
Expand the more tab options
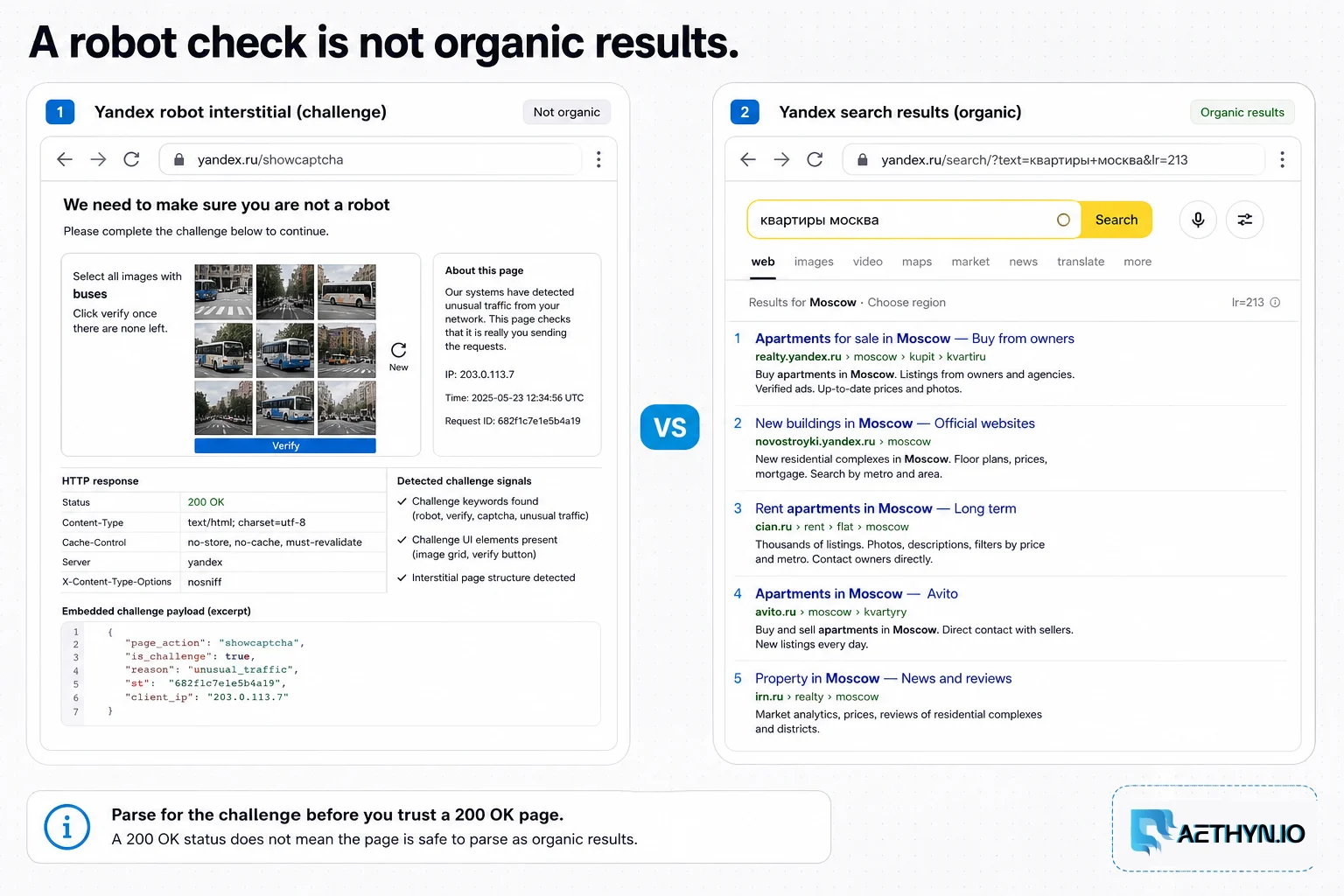[x=1137, y=262]
